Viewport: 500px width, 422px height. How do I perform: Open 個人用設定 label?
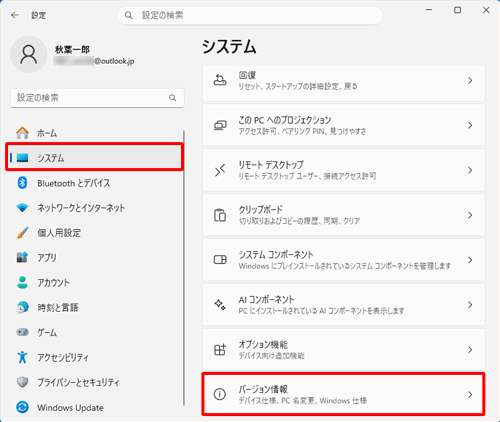59,233
